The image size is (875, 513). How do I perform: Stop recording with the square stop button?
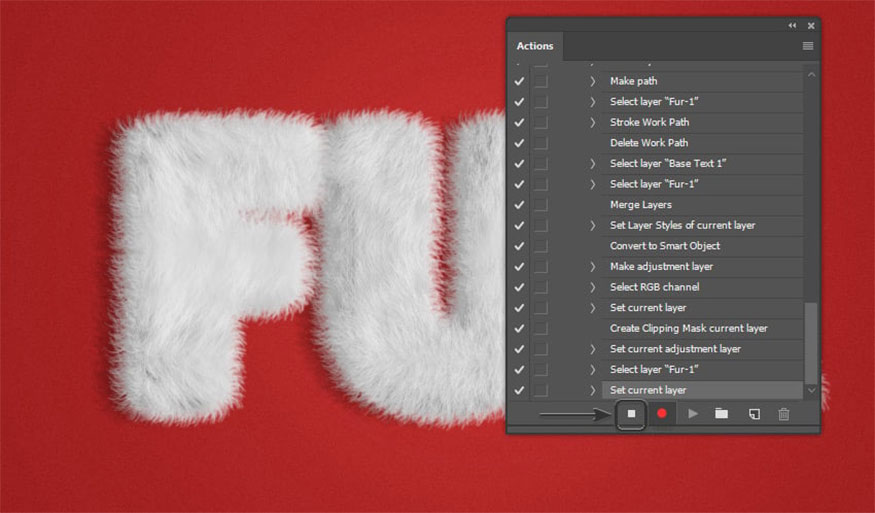[x=630, y=413]
